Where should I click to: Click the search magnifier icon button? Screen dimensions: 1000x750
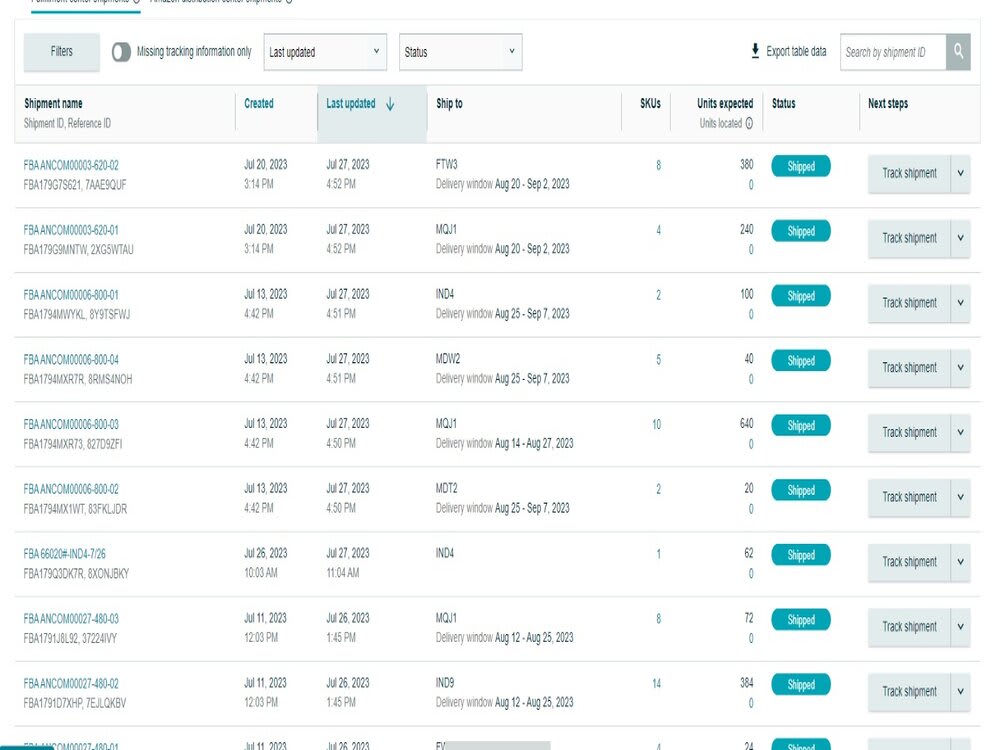(958, 52)
